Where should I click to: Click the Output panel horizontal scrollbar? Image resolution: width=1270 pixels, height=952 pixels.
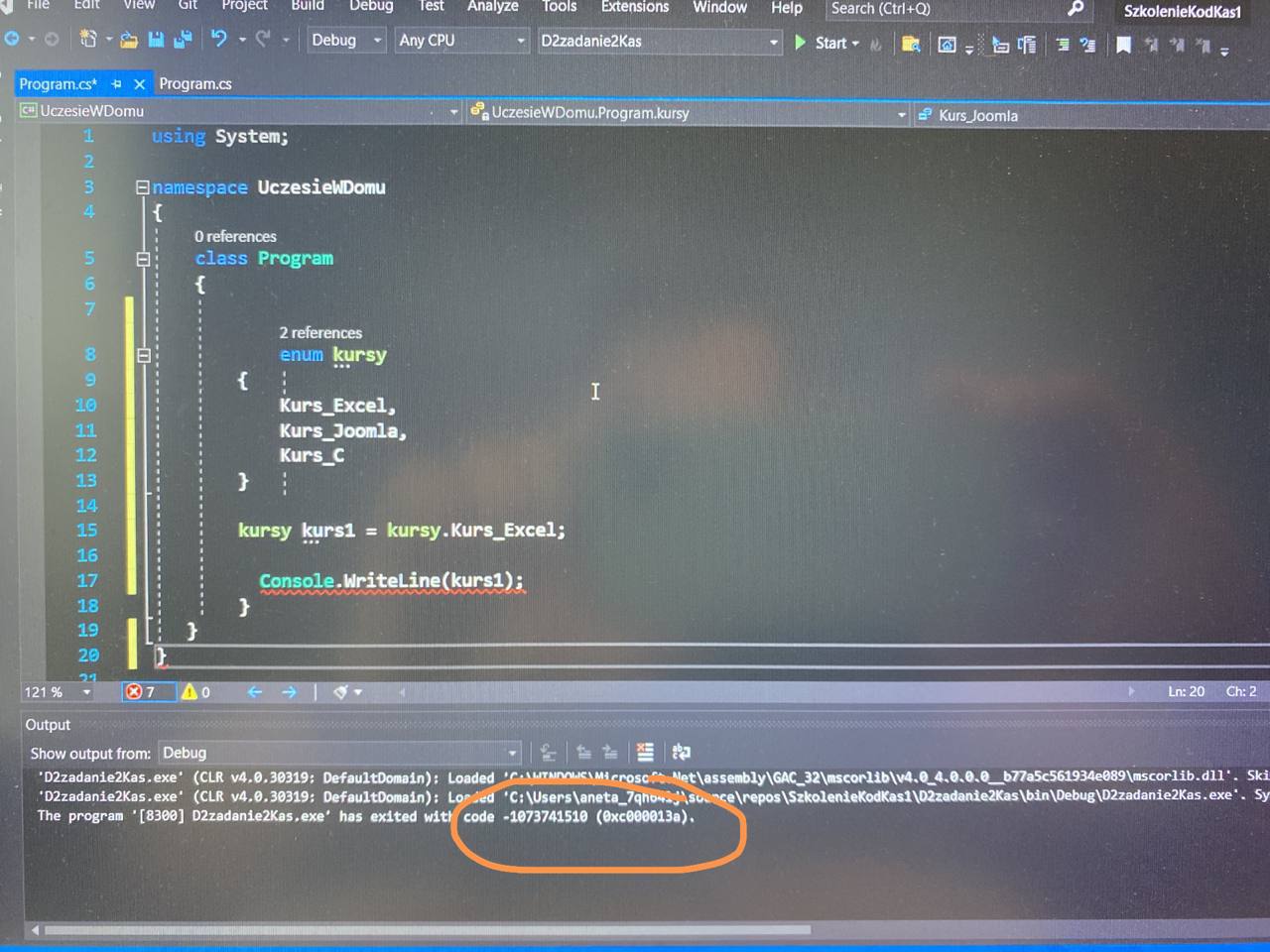[427, 930]
